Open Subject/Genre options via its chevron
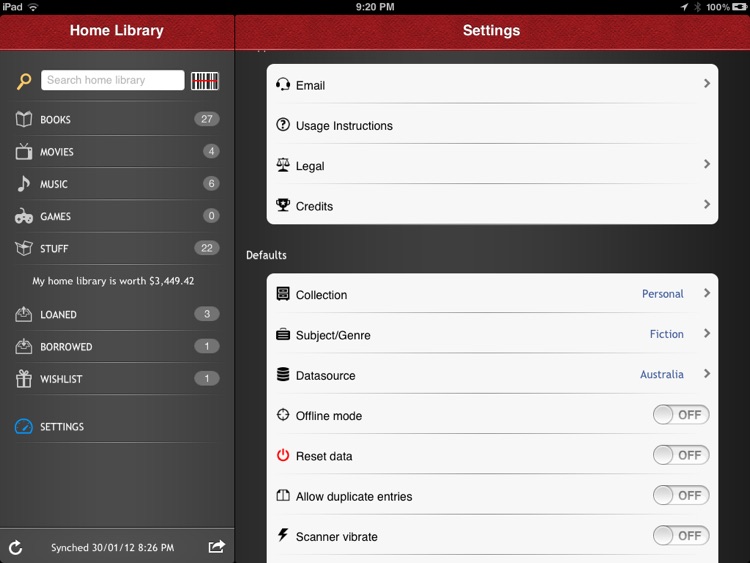The image size is (750, 563). coord(706,333)
